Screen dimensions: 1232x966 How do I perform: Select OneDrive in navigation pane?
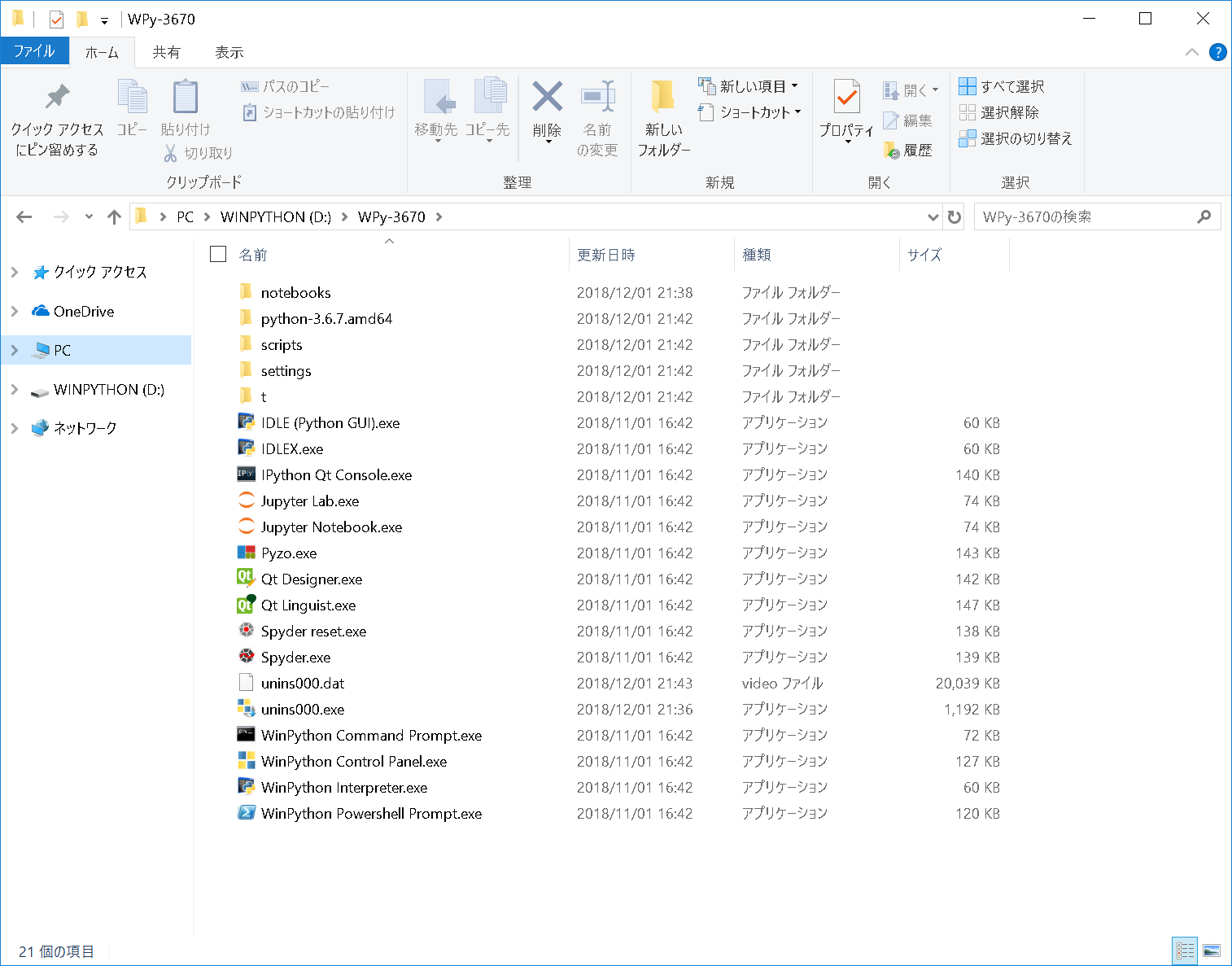point(84,311)
